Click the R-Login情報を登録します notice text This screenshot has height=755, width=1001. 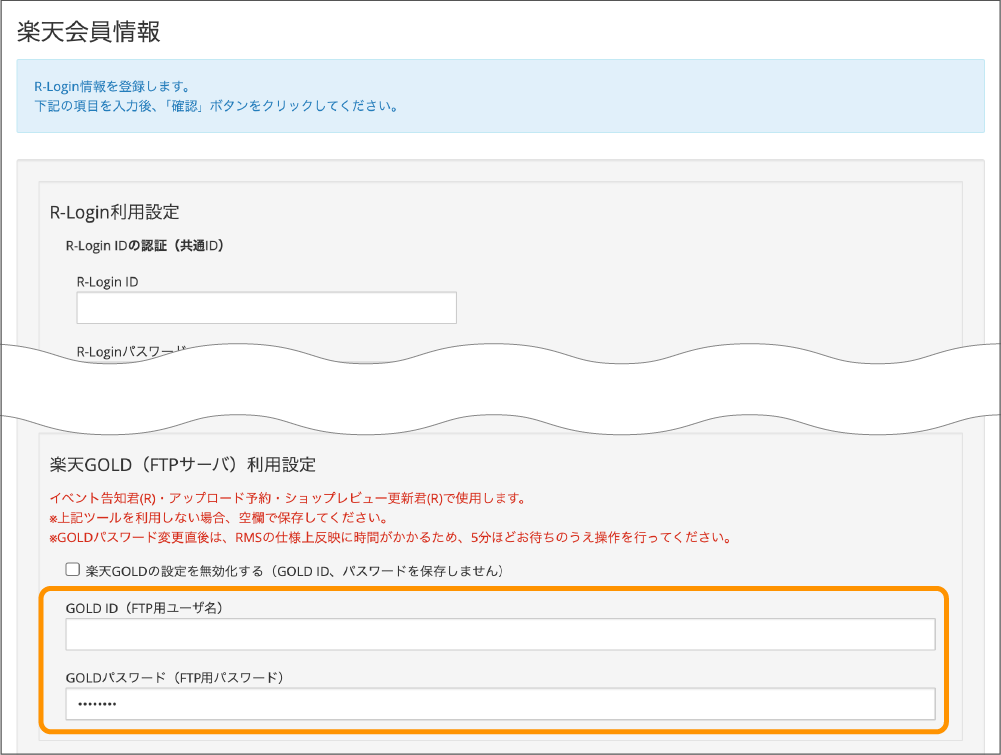click(x=112, y=86)
